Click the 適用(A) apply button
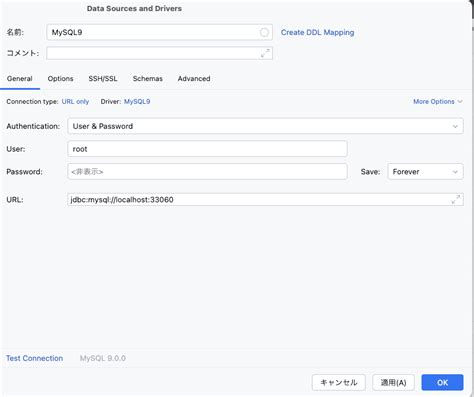474x397 pixels. (393, 382)
